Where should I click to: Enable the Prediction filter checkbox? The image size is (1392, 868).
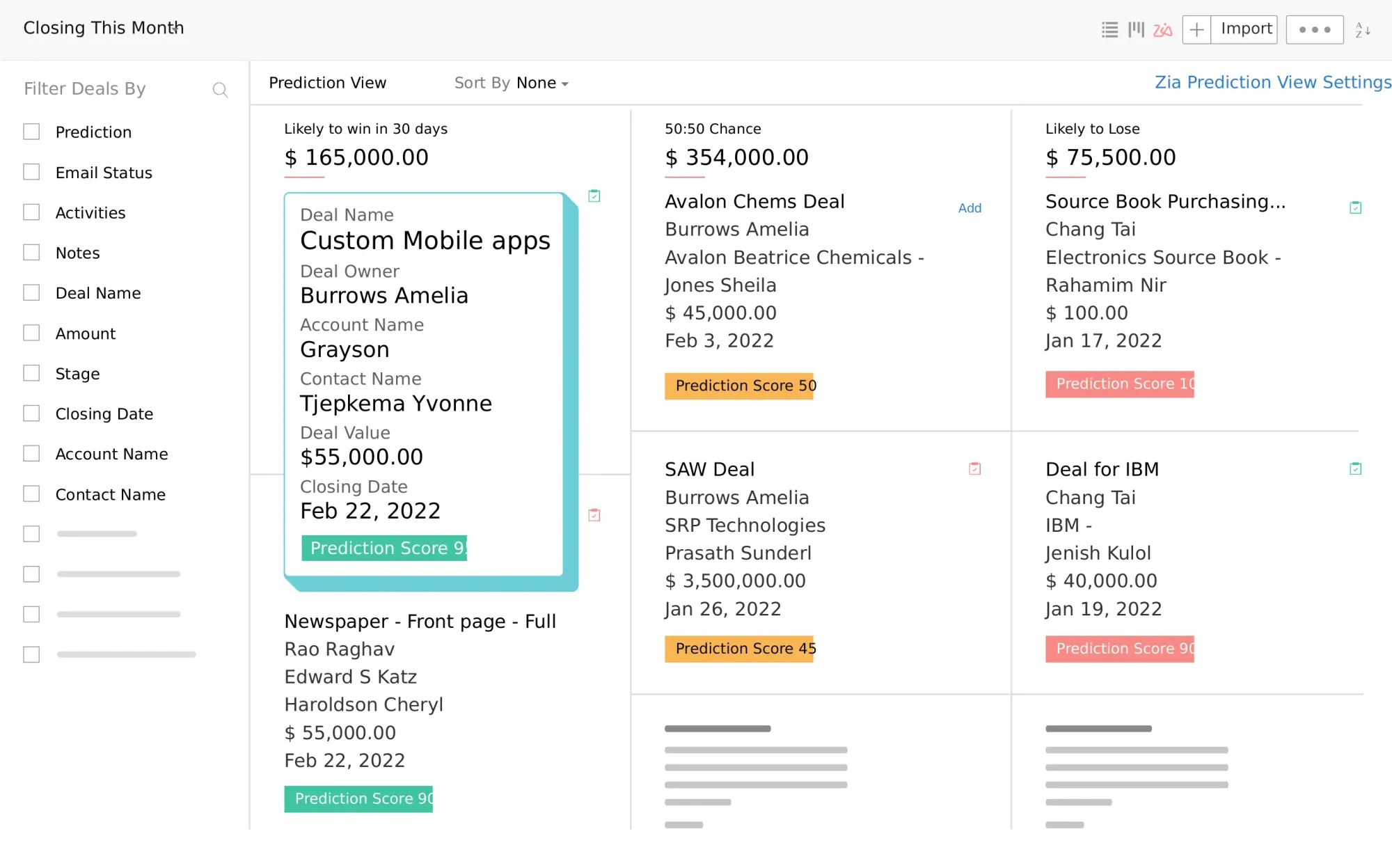[x=31, y=132]
